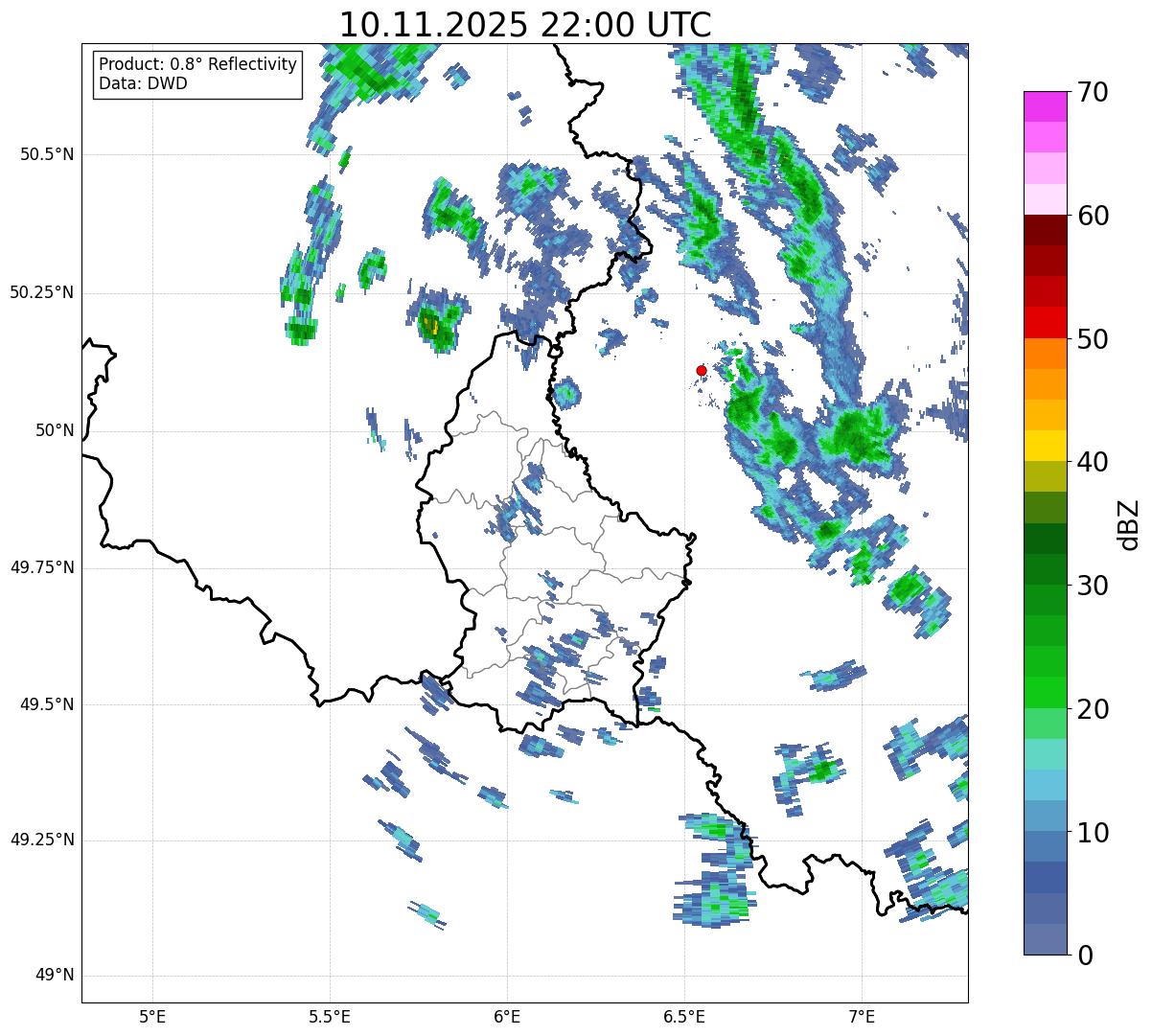
Task: Click the red radar site marker dot
Action: 702,370
